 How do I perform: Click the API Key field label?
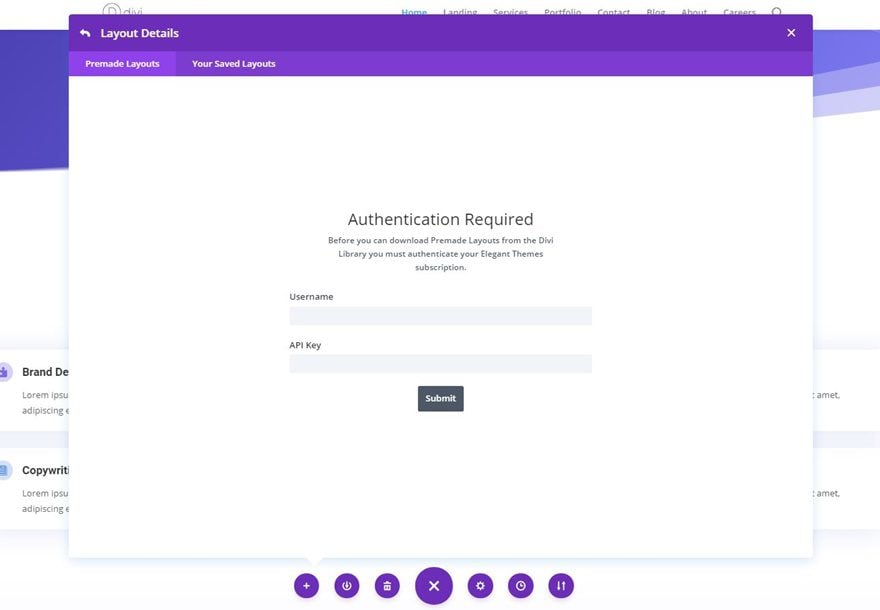[305, 345]
